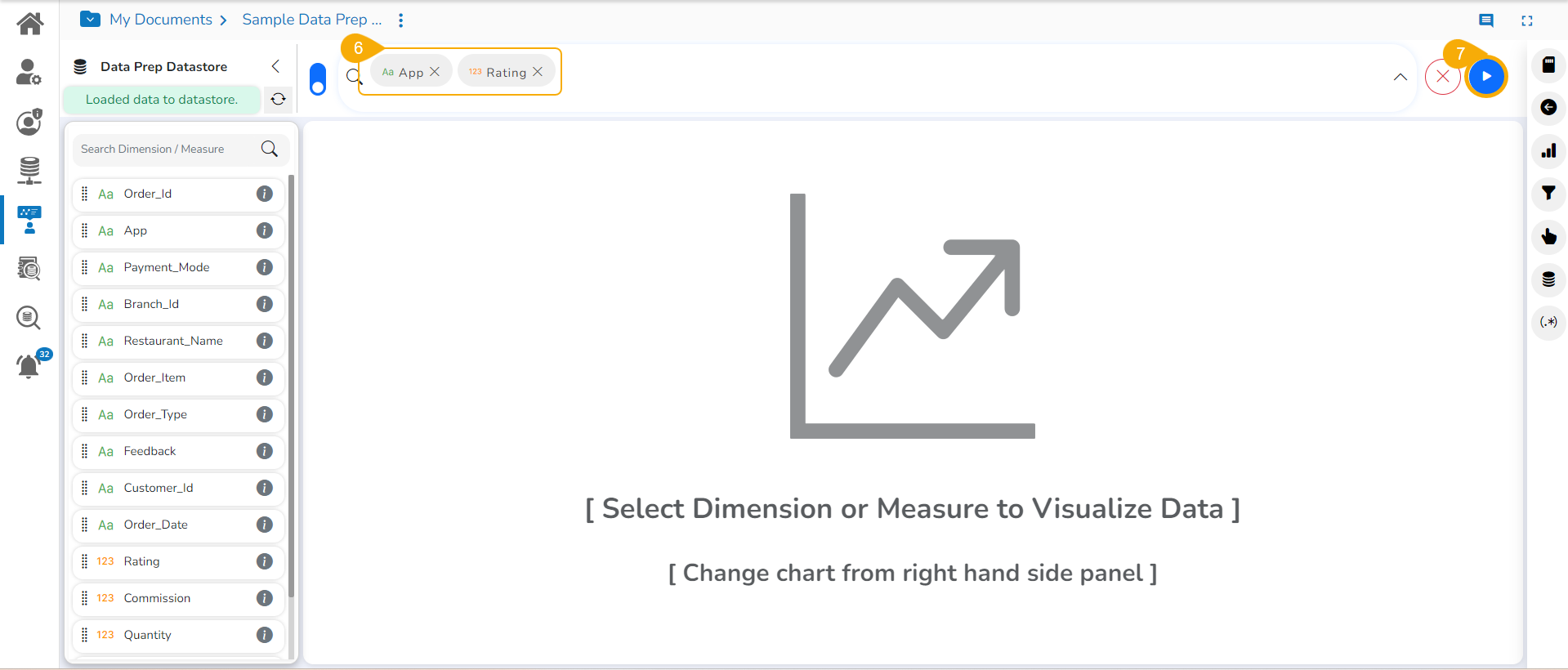Click the dimension list vertical scrollbar

291,384
